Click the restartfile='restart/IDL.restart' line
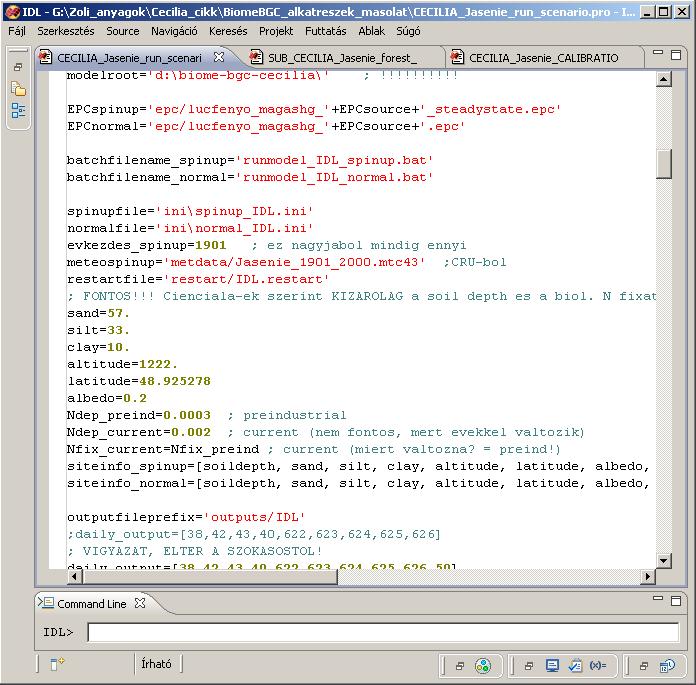The width and height of the screenshot is (696, 685). click(198, 279)
